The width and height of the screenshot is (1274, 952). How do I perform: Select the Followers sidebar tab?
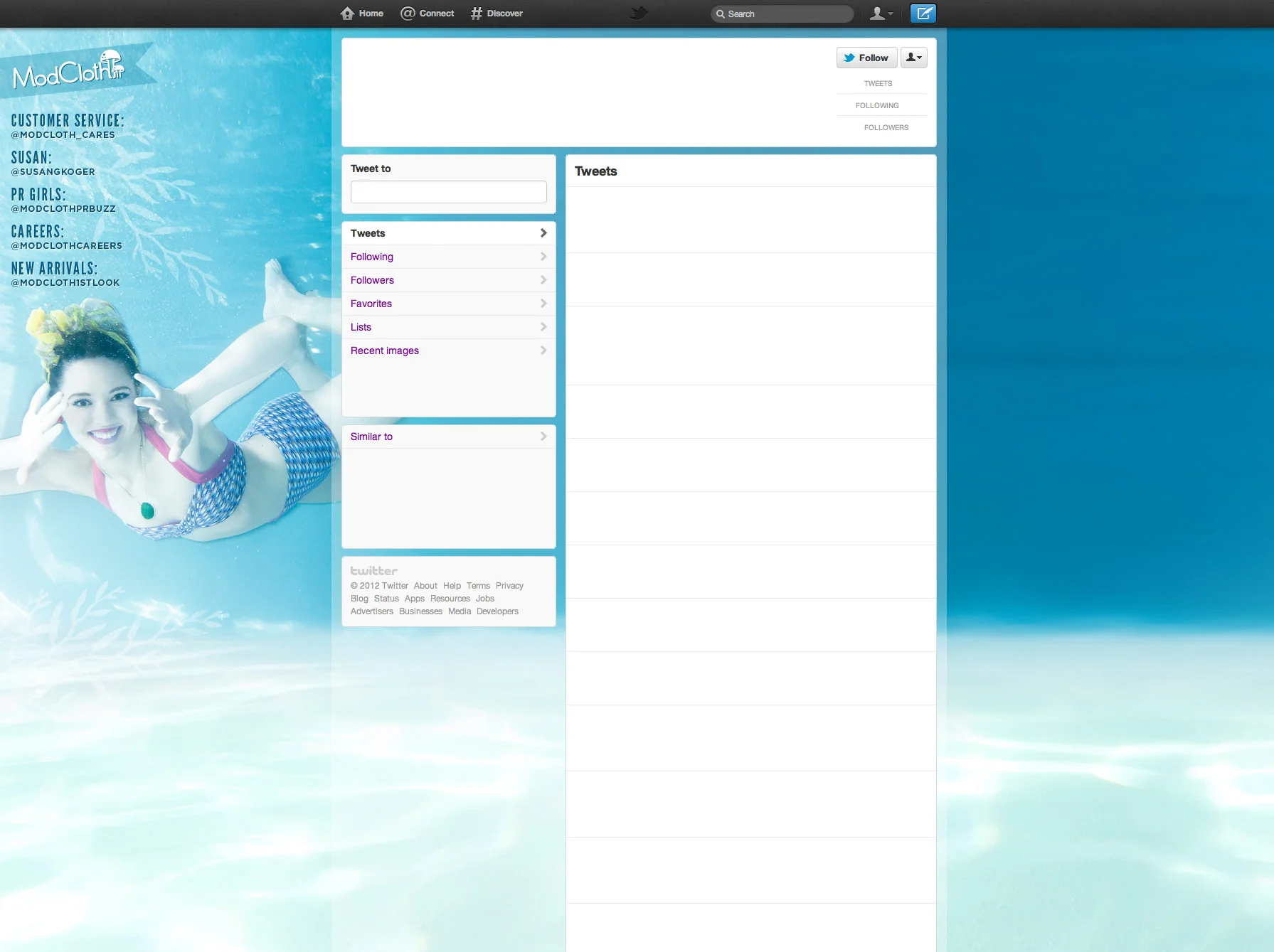click(x=449, y=280)
